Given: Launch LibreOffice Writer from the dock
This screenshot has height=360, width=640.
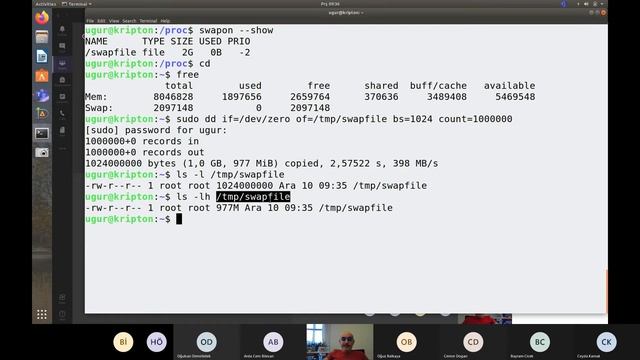Looking at the screenshot, I should pos(42,56).
